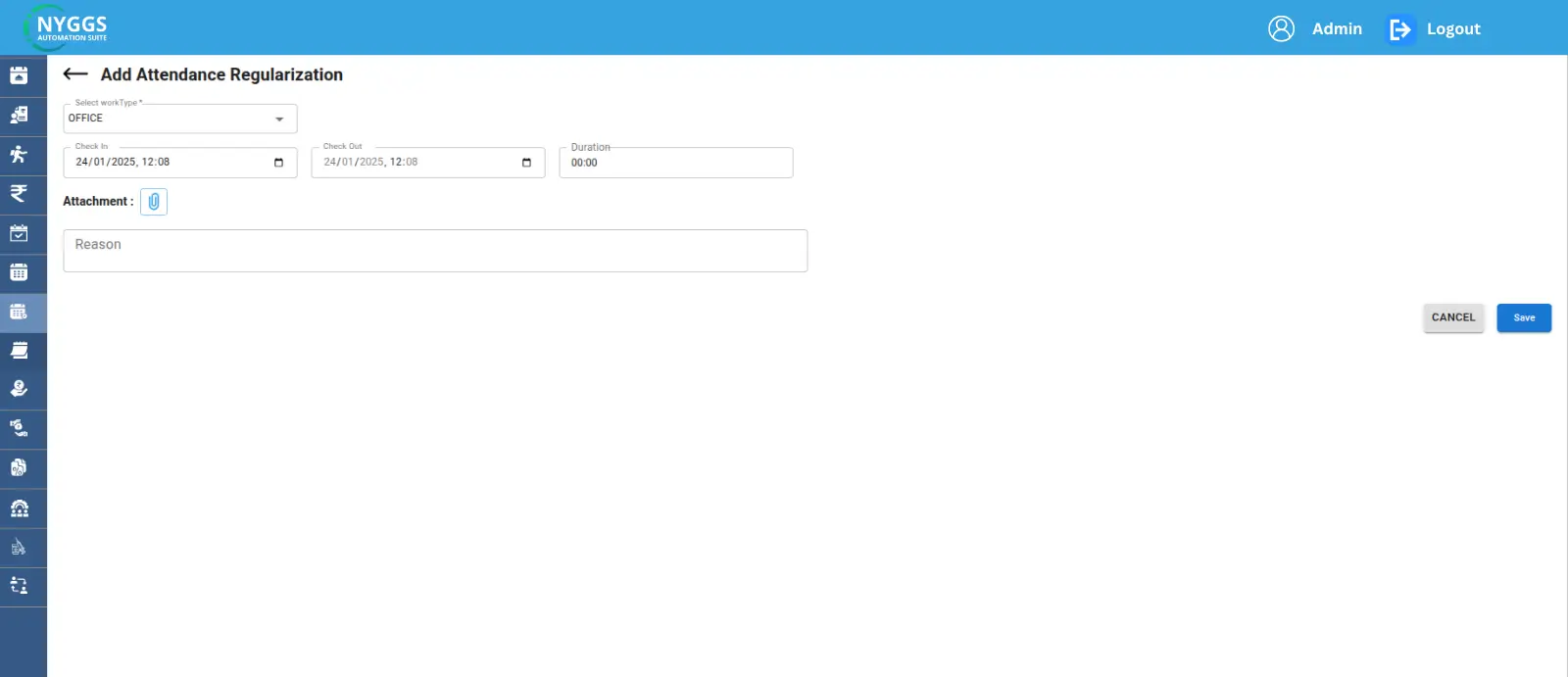Expand the Select workType dropdown
The image size is (1568, 677).
pos(180,119)
